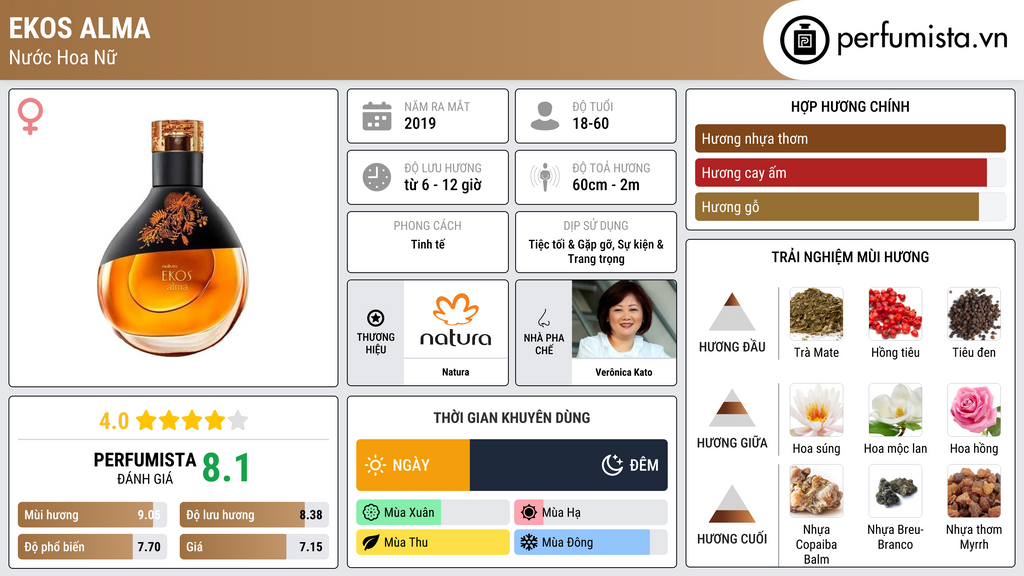The image size is (1024, 576).
Task: Click the perfumista.vn perfume bottle logo
Action: pyautogui.click(x=804, y=40)
